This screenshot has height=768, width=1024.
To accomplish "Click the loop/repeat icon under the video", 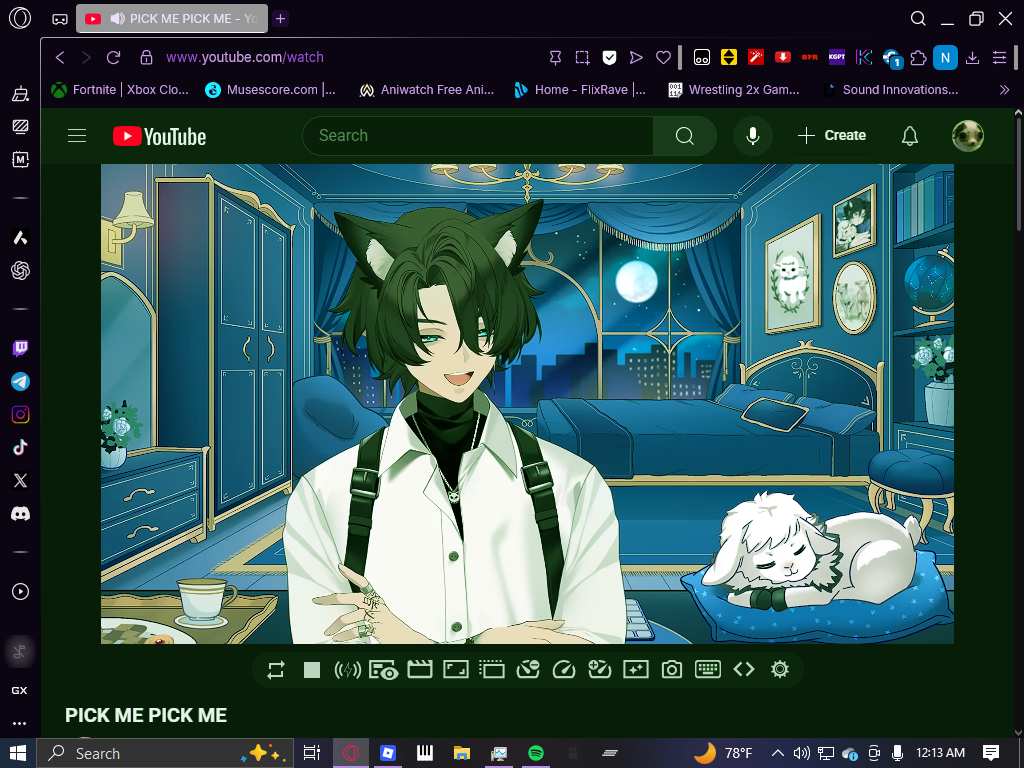I will [276, 669].
